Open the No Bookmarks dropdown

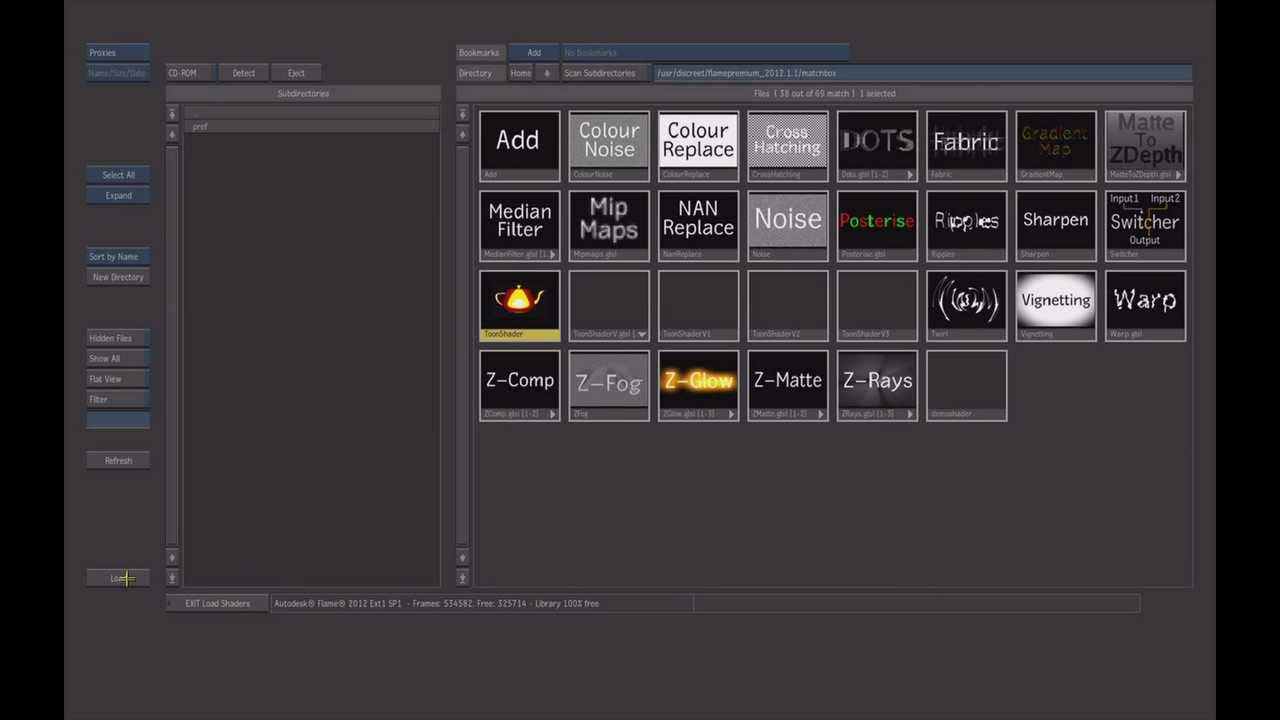(704, 53)
